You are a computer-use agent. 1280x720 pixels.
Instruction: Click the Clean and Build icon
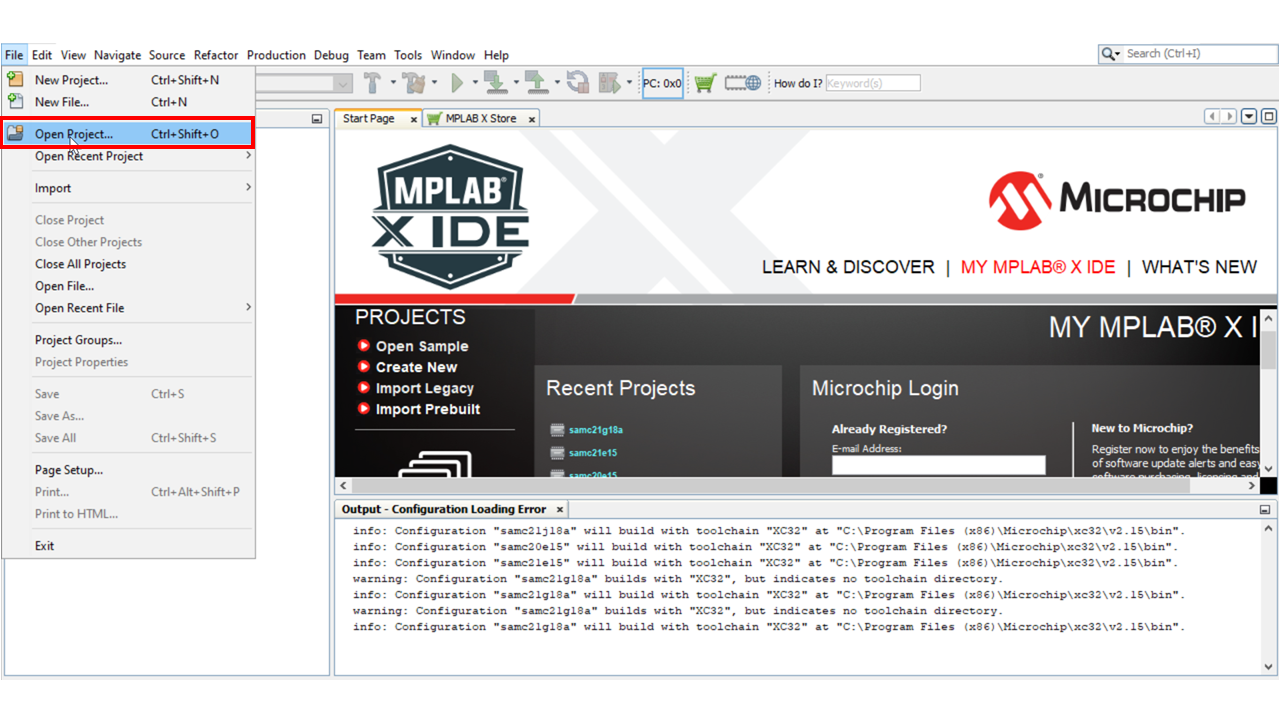[x=414, y=83]
